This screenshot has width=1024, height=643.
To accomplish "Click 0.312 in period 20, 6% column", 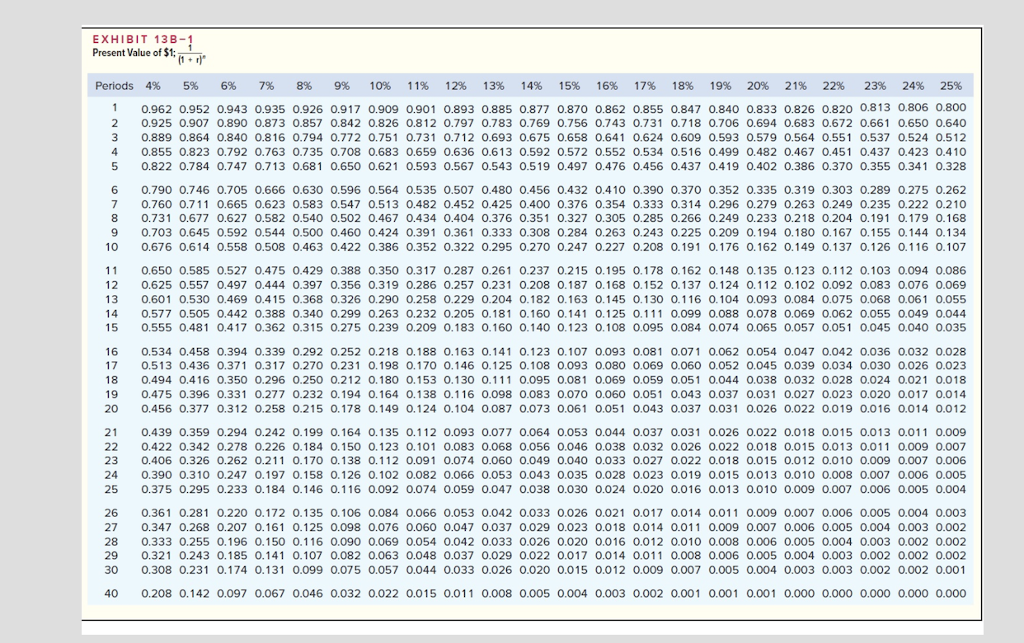I will click(232, 409).
